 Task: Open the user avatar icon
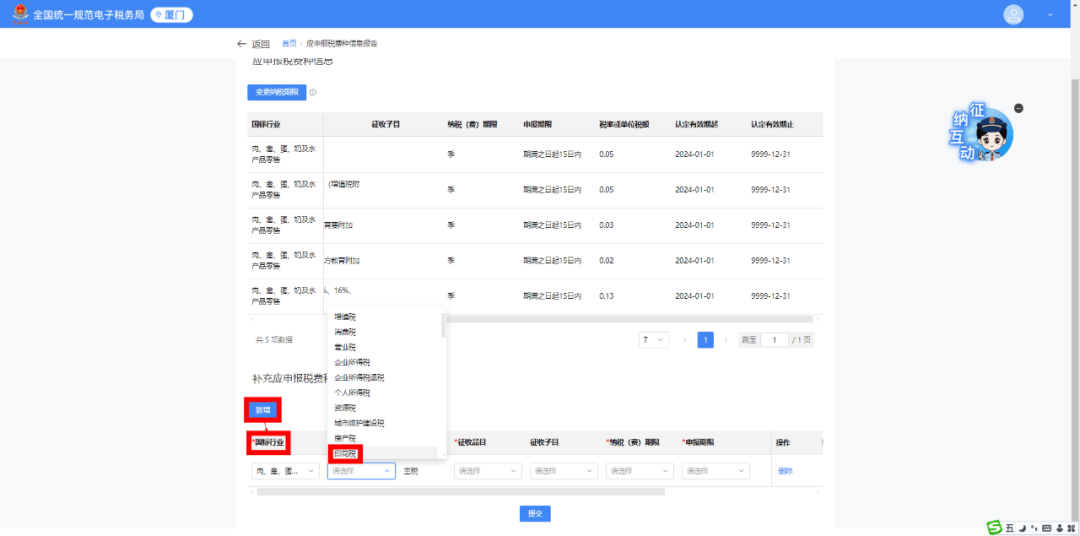(x=1014, y=15)
